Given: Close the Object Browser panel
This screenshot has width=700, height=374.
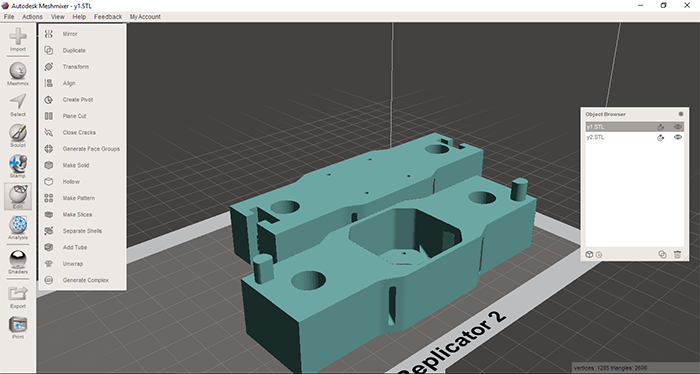Looking at the screenshot, I should [681, 114].
